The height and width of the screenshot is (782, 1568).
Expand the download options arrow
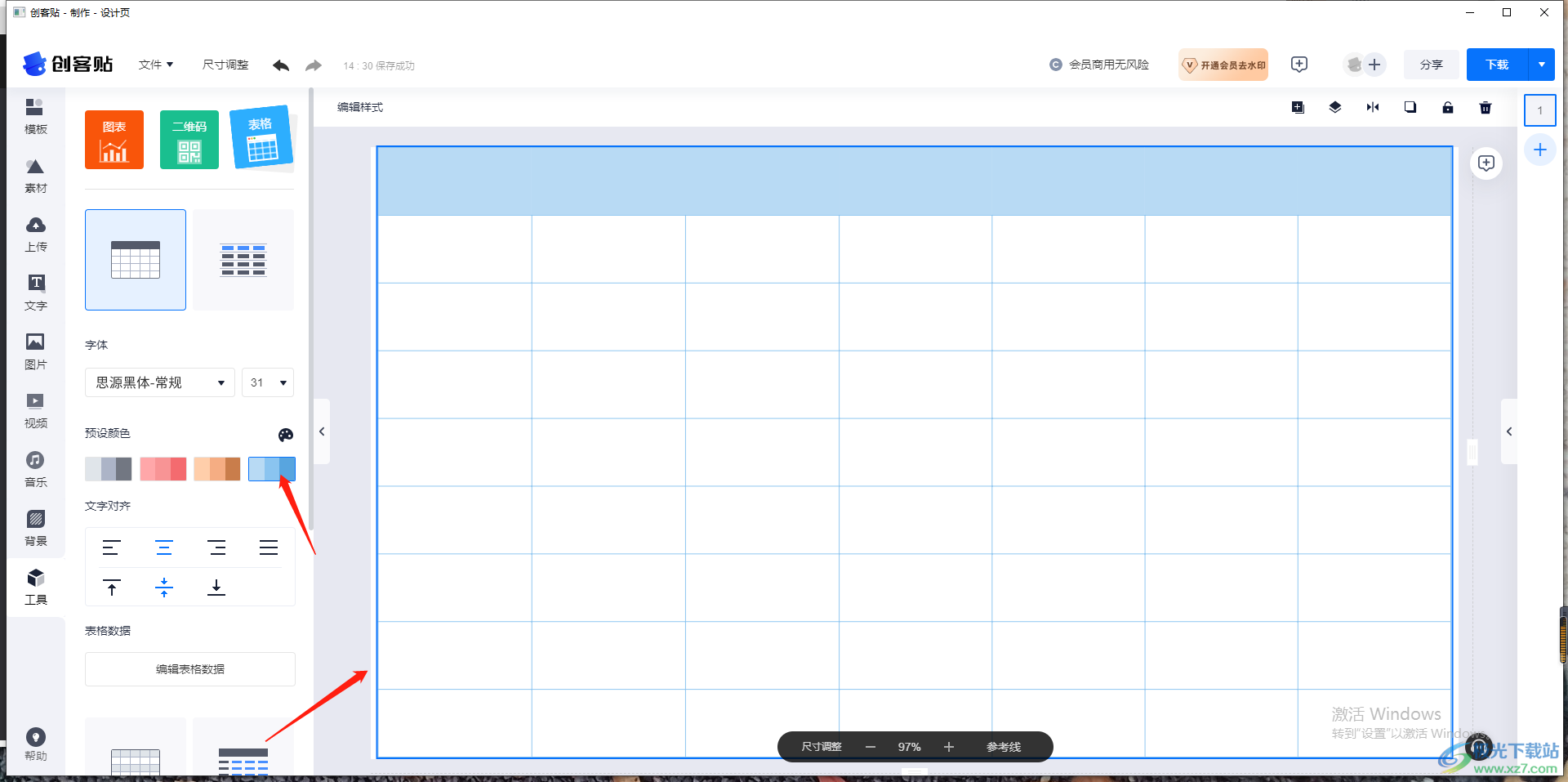[1541, 65]
